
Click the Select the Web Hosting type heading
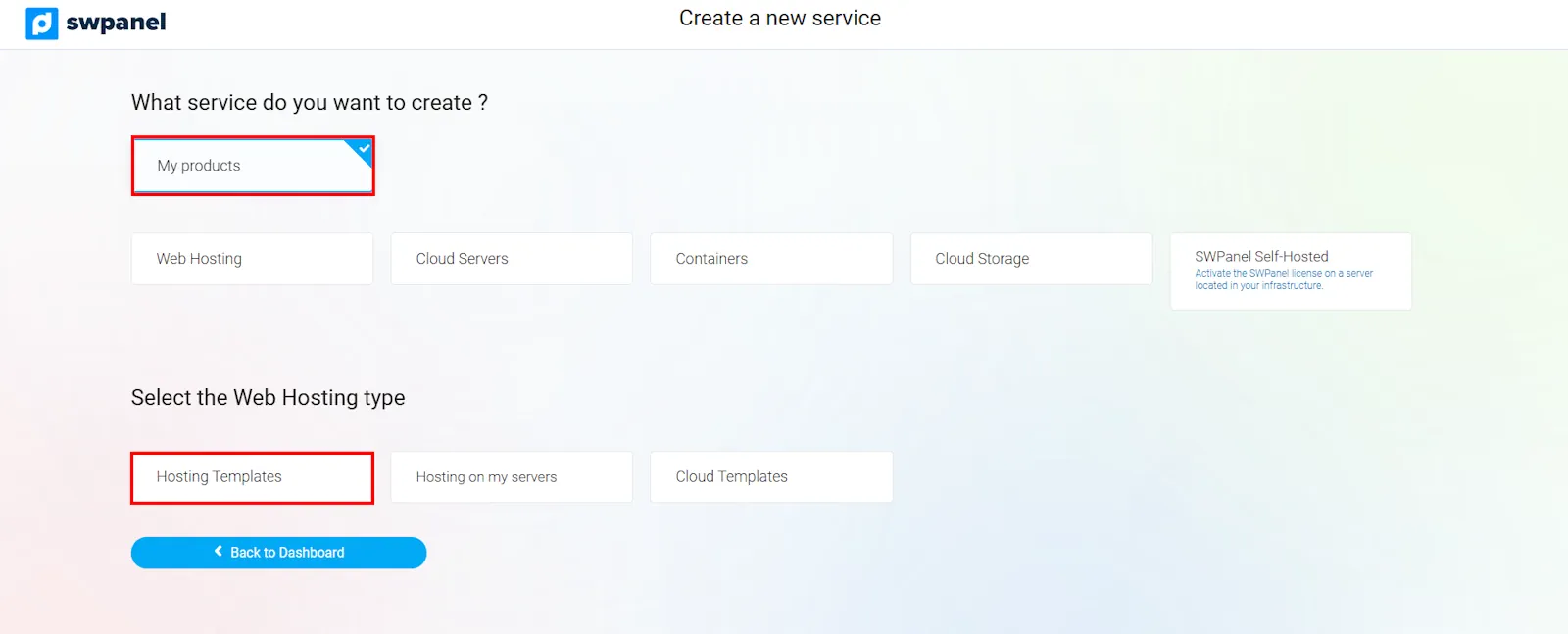[268, 398]
